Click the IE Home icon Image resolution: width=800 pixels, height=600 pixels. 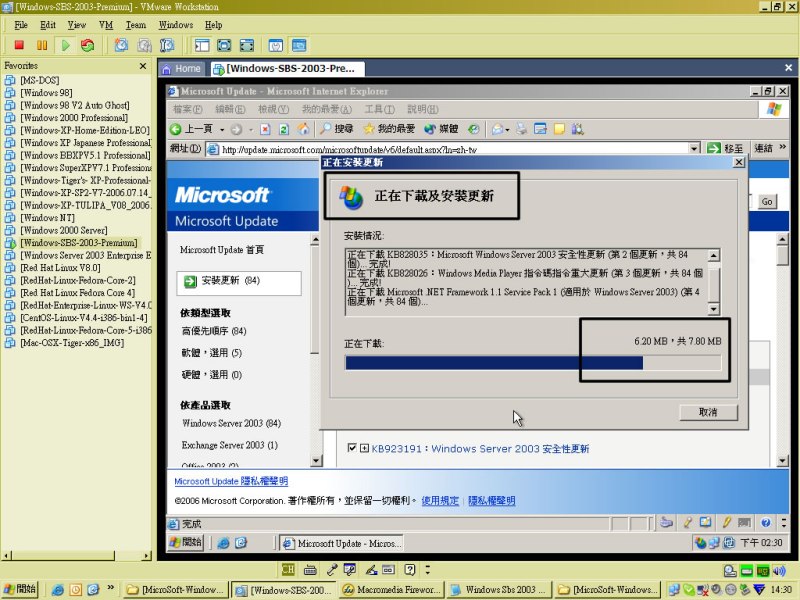(304, 129)
